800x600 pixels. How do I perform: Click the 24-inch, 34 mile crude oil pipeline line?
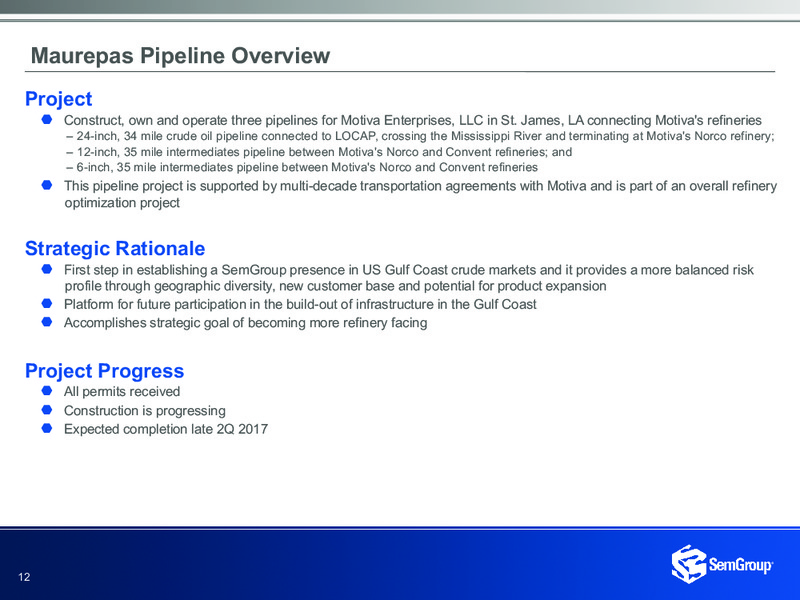point(420,136)
